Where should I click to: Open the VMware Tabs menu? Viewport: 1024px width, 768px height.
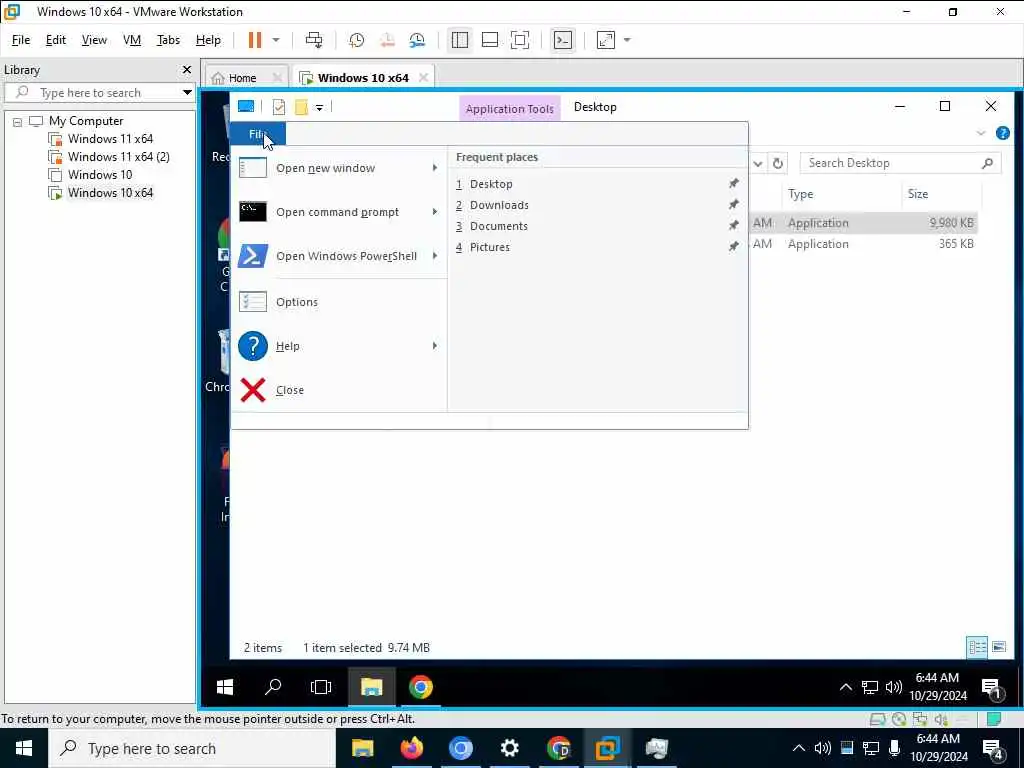tap(168, 40)
